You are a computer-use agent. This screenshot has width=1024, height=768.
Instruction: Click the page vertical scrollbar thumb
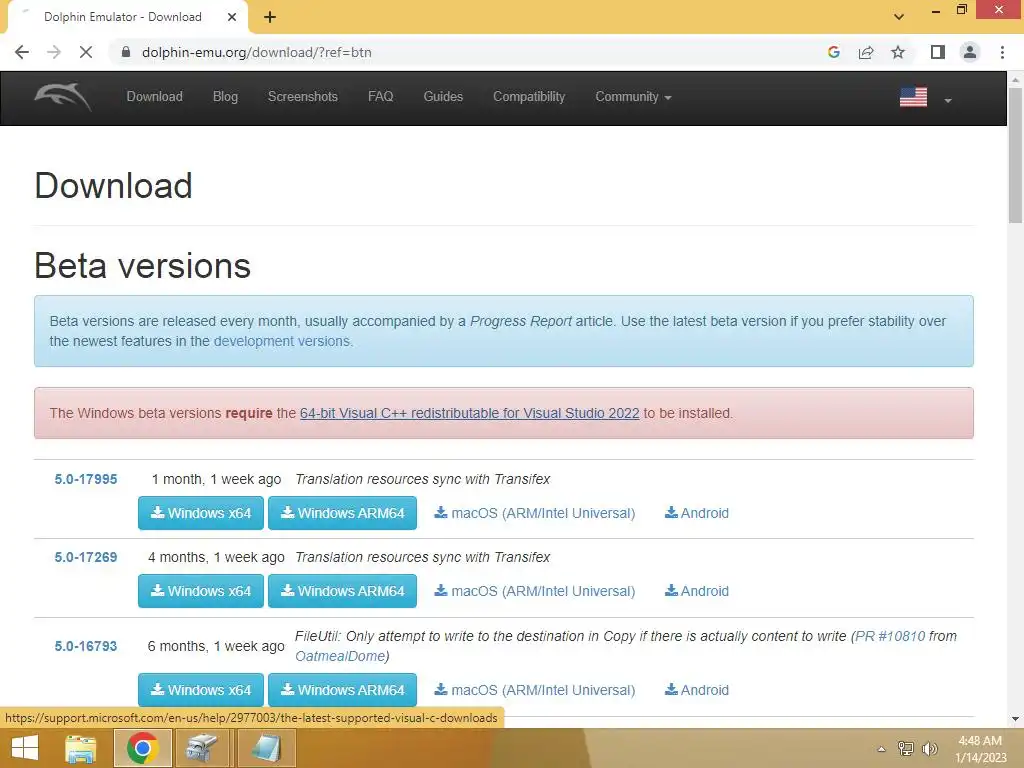point(1015,155)
